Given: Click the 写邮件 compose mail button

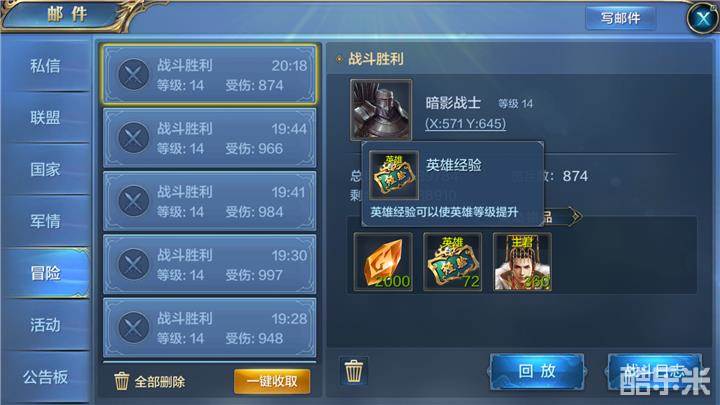Looking at the screenshot, I should [620, 18].
